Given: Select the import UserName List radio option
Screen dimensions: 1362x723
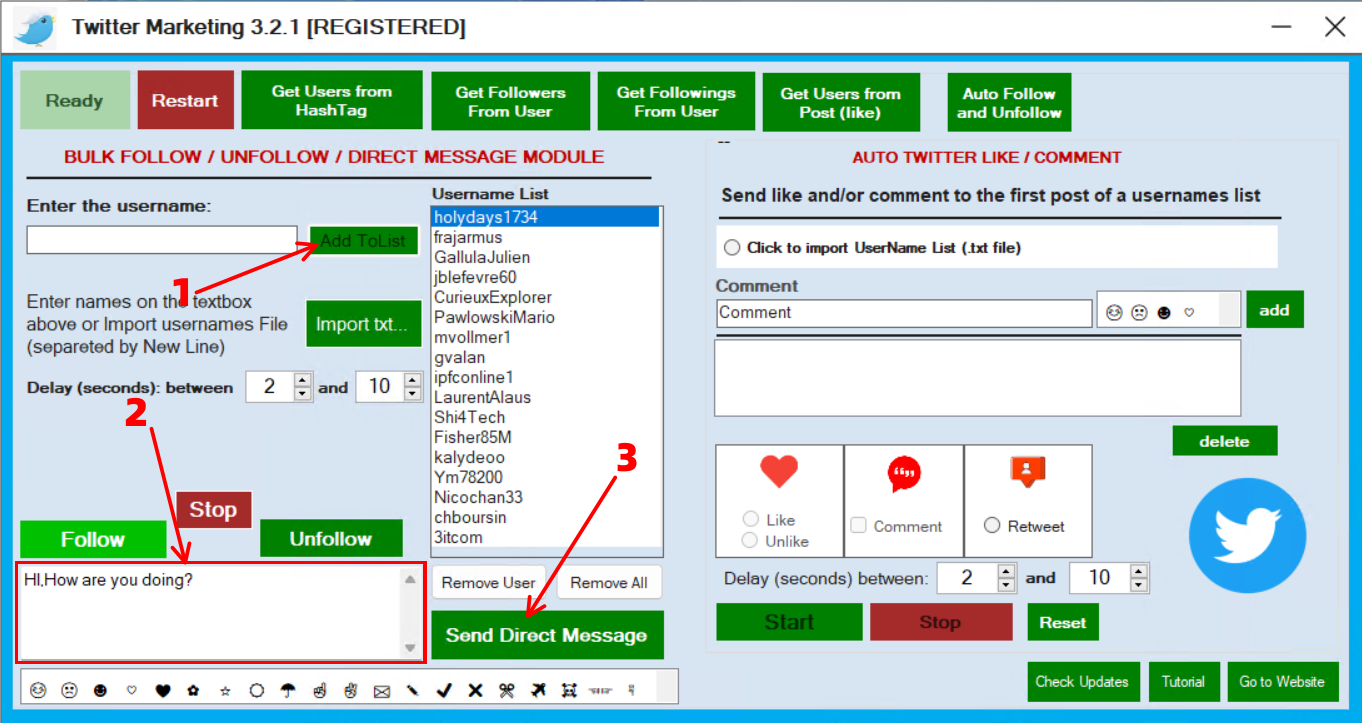Looking at the screenshot, I should [x=732, y=247].
